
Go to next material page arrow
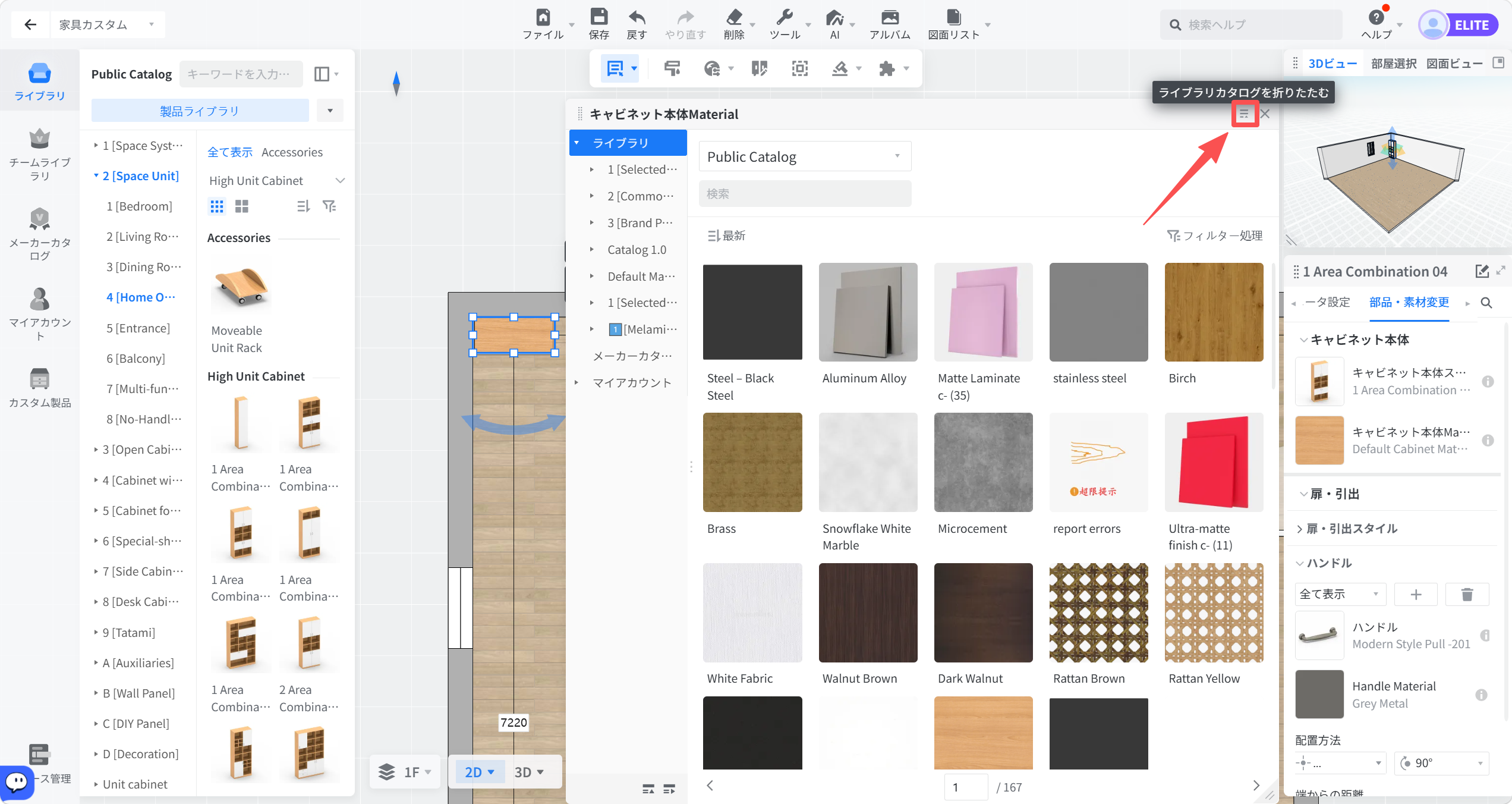tap(1256, 786)
